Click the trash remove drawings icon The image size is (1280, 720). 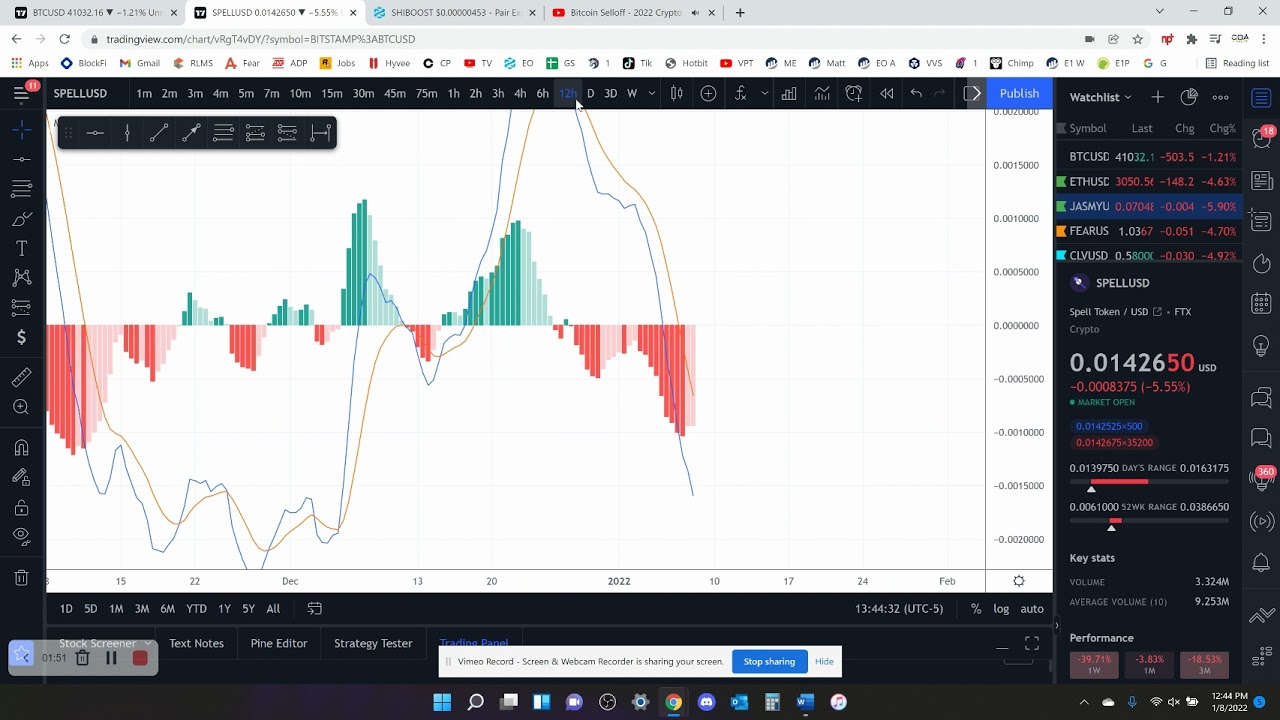point(22,577)
